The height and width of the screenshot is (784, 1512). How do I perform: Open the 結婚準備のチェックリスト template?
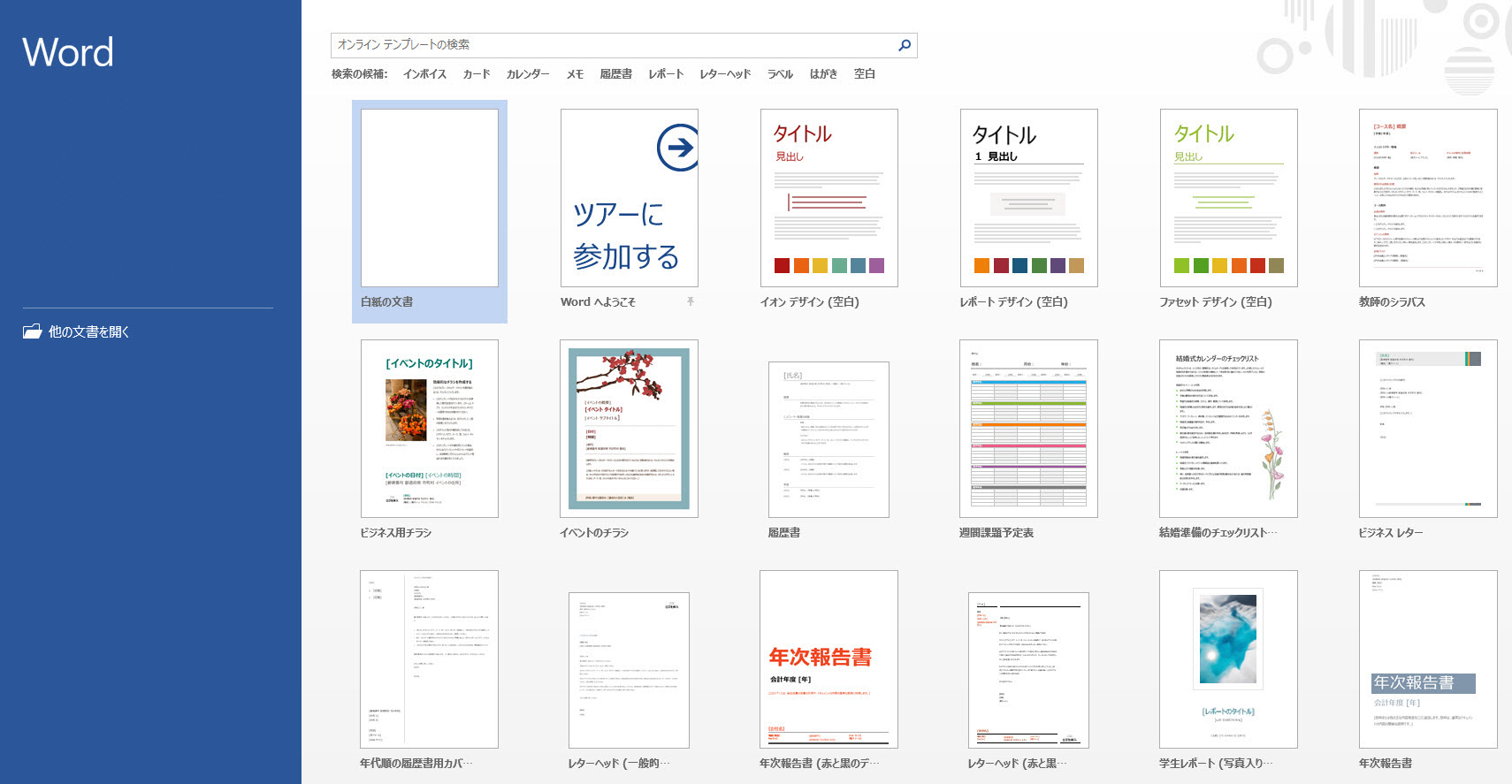(x=1229, y=429)
